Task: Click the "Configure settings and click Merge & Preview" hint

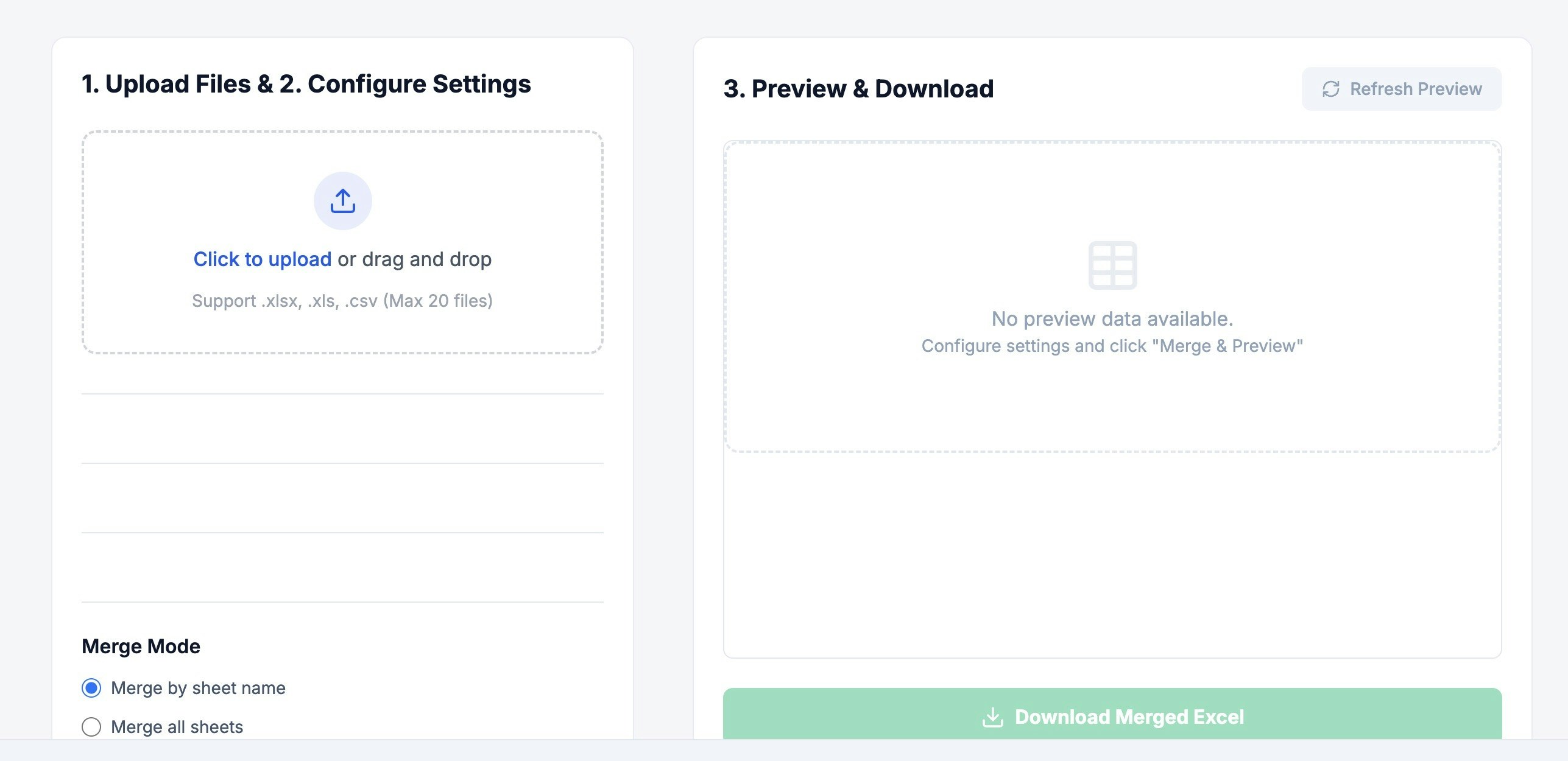Action: (1112, 346)
